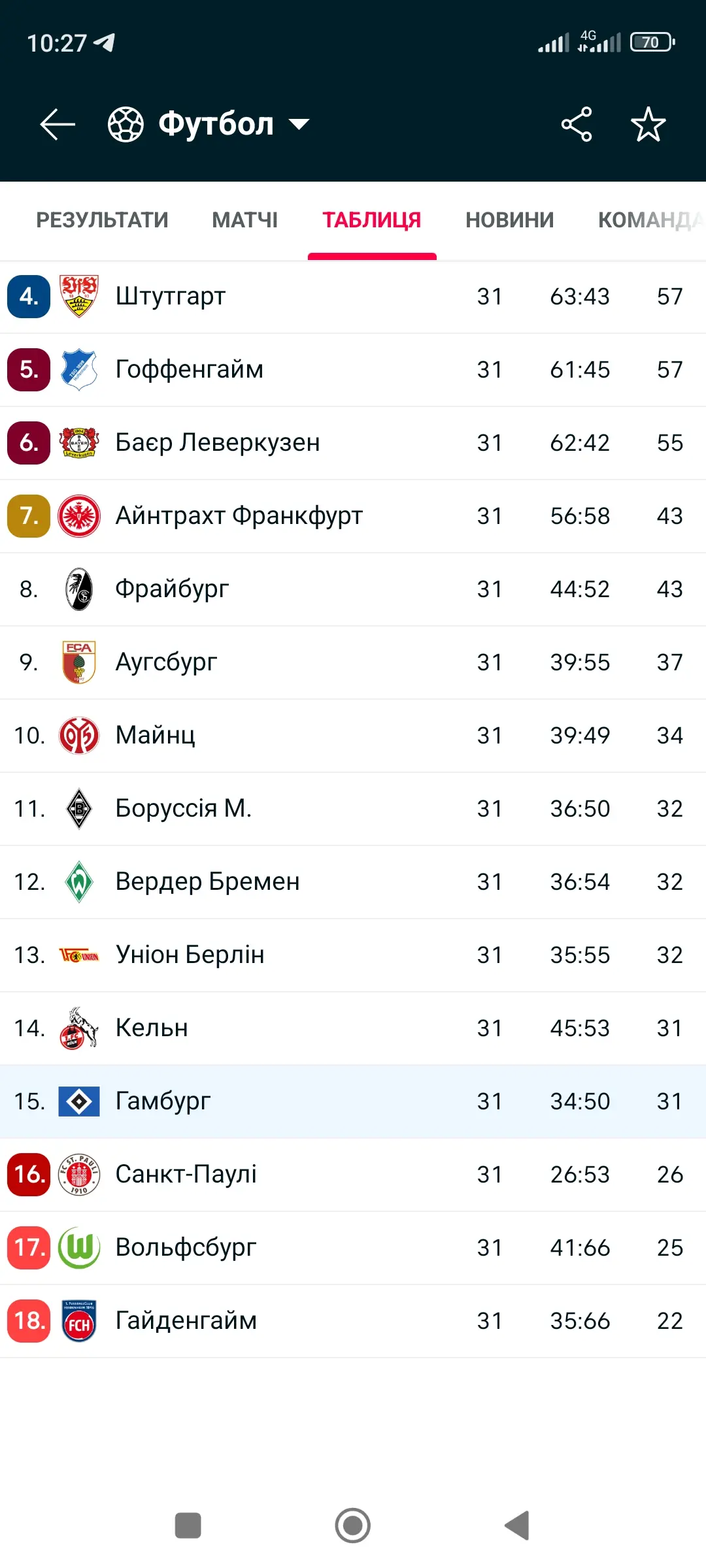Tap the Айнтрахт Франкфурт eagle logo

point(79,516)
